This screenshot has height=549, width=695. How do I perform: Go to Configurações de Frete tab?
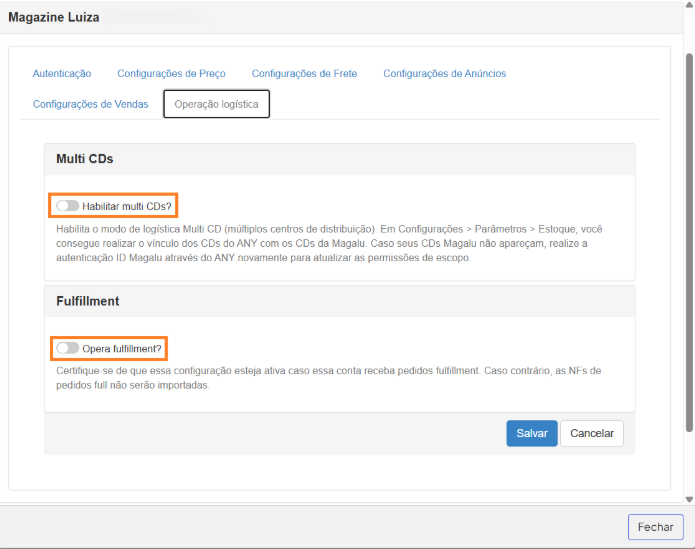[x=304, y=74]
